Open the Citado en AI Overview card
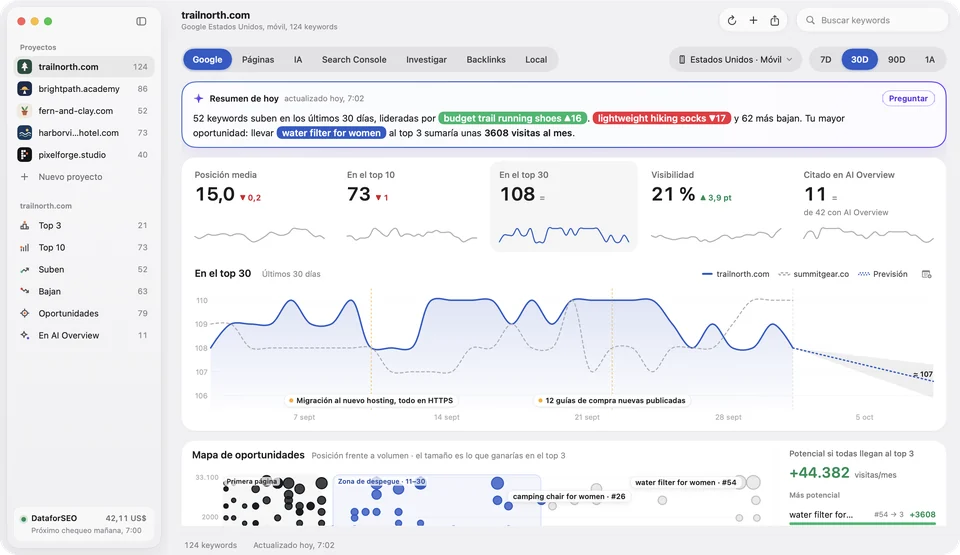 [x=868, y=206]
